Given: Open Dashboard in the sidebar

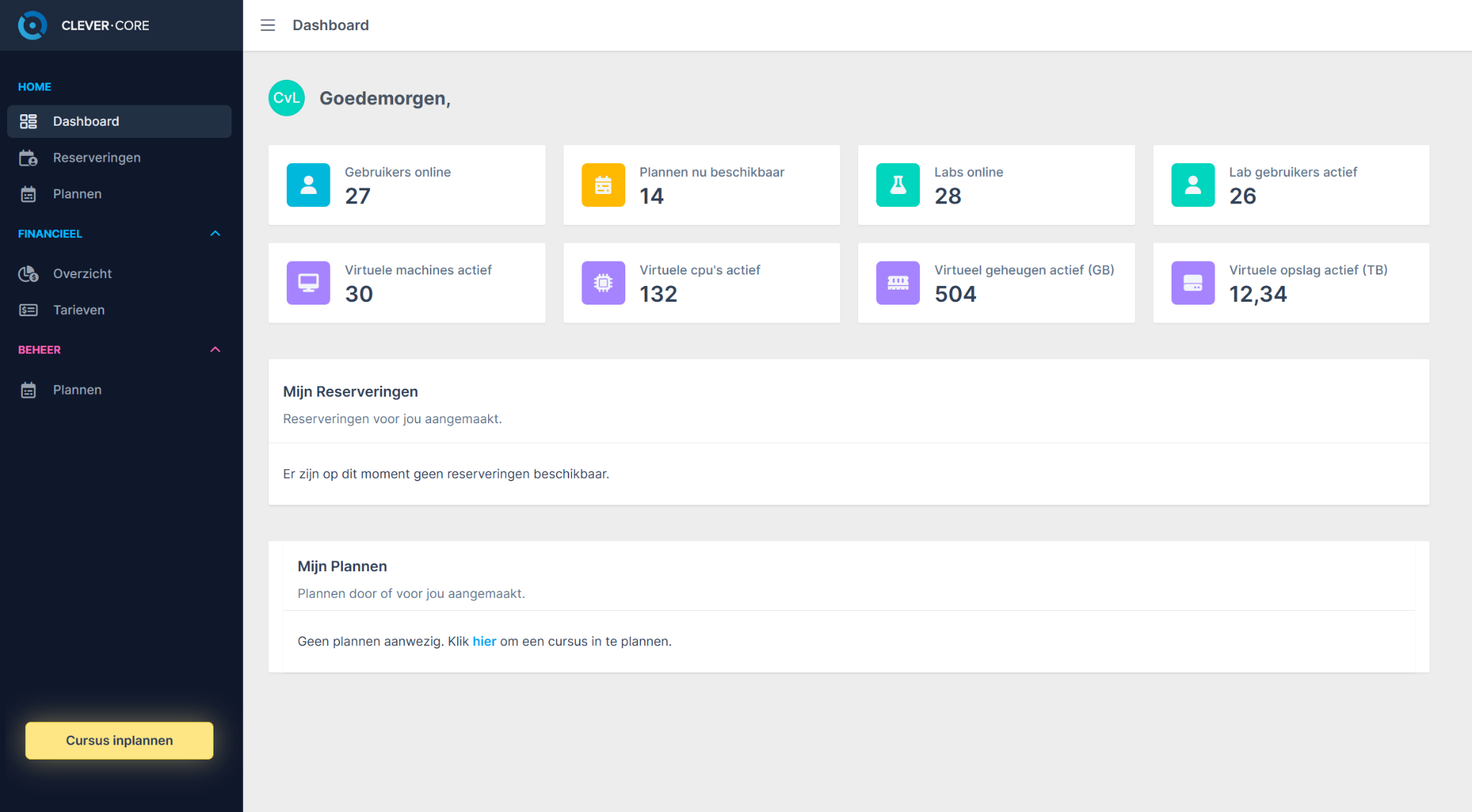Looking at the screenshot, I should click(119, 121).
